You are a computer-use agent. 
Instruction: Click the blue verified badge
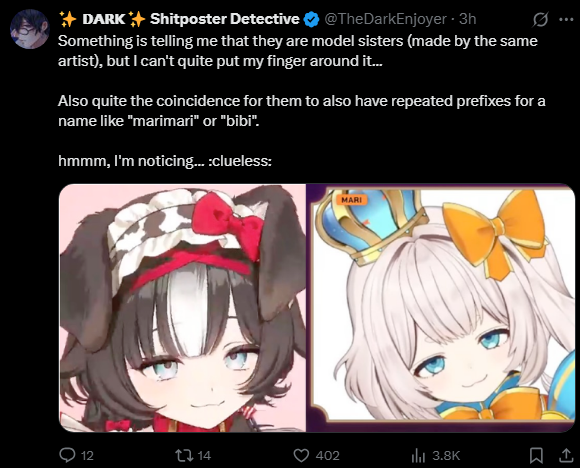pyautogui.click(x=311, y=19)
